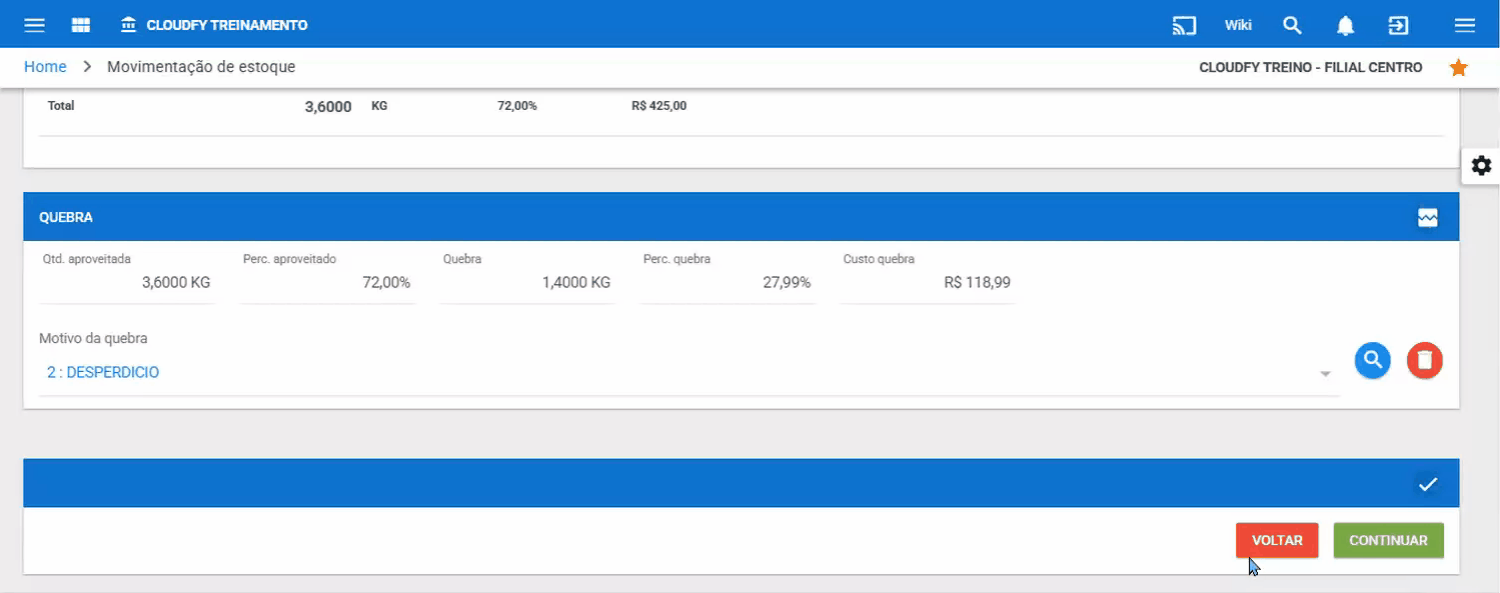Click the logout exit icon
Viewport: 1500px width, 593px height.
[x=1399, y=25]
